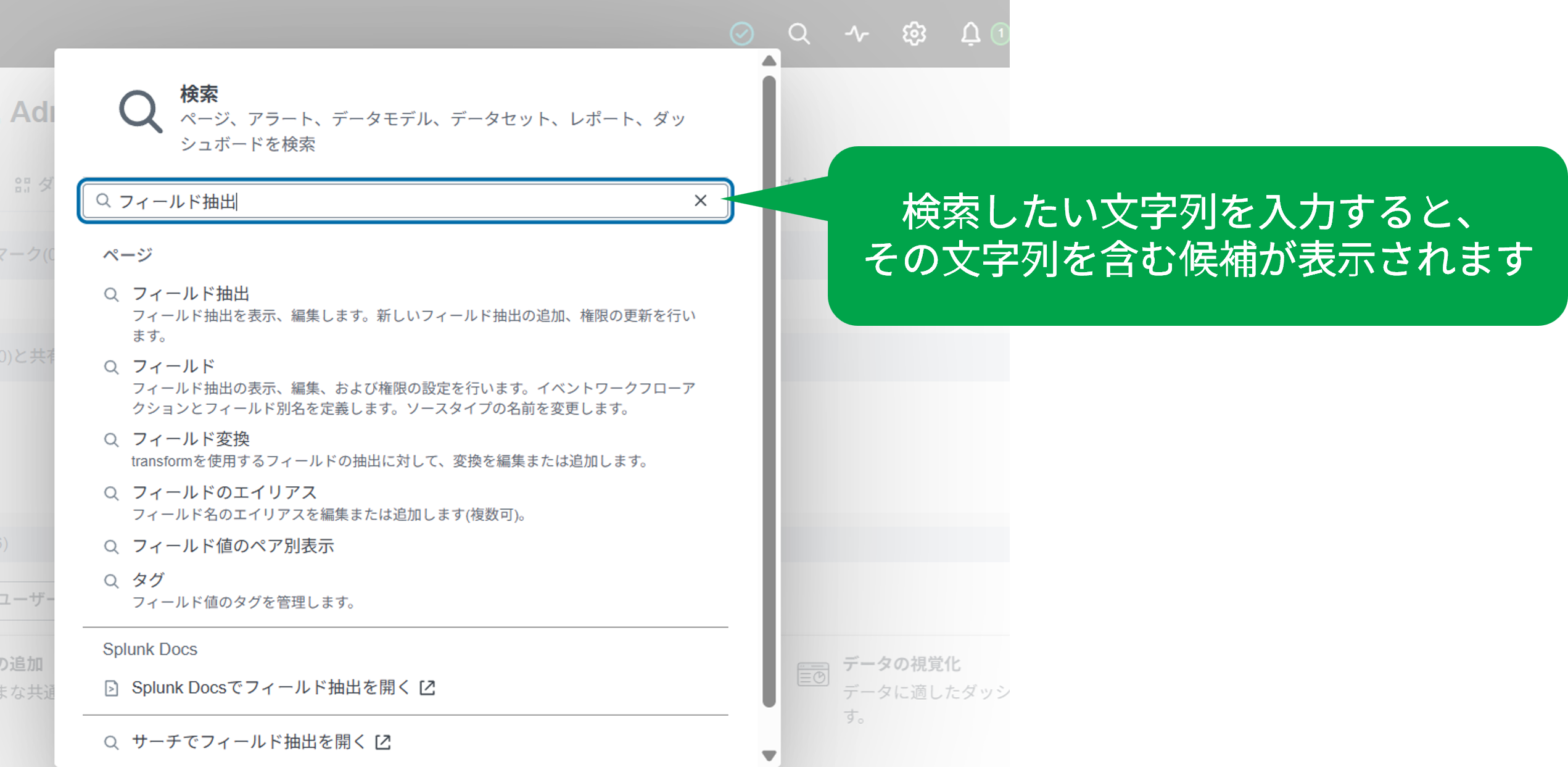Click the Splunk Docs section heading
Screen dimensions: 1568x767
(x=150, y=649)
